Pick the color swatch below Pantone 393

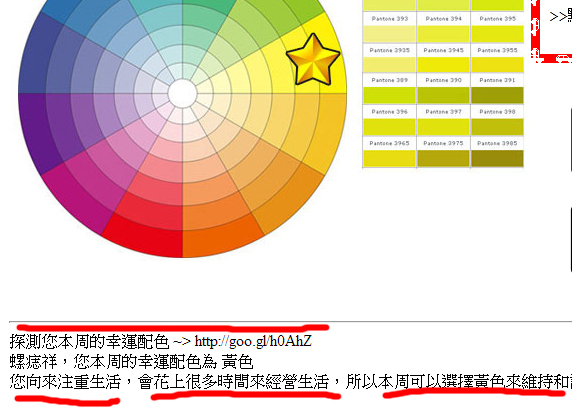[x=390, y=34]
